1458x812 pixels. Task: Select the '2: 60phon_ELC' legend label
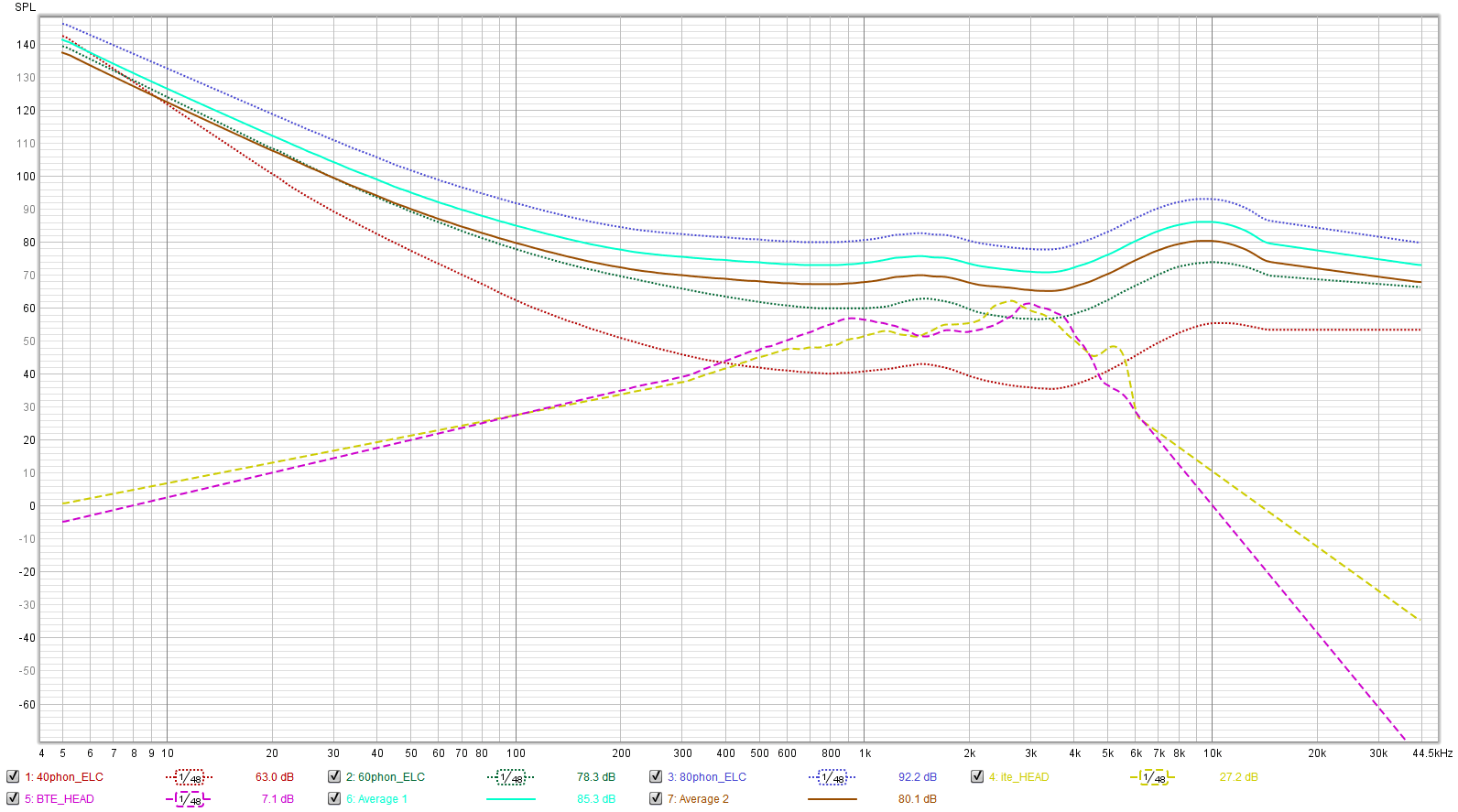point(386,777)
